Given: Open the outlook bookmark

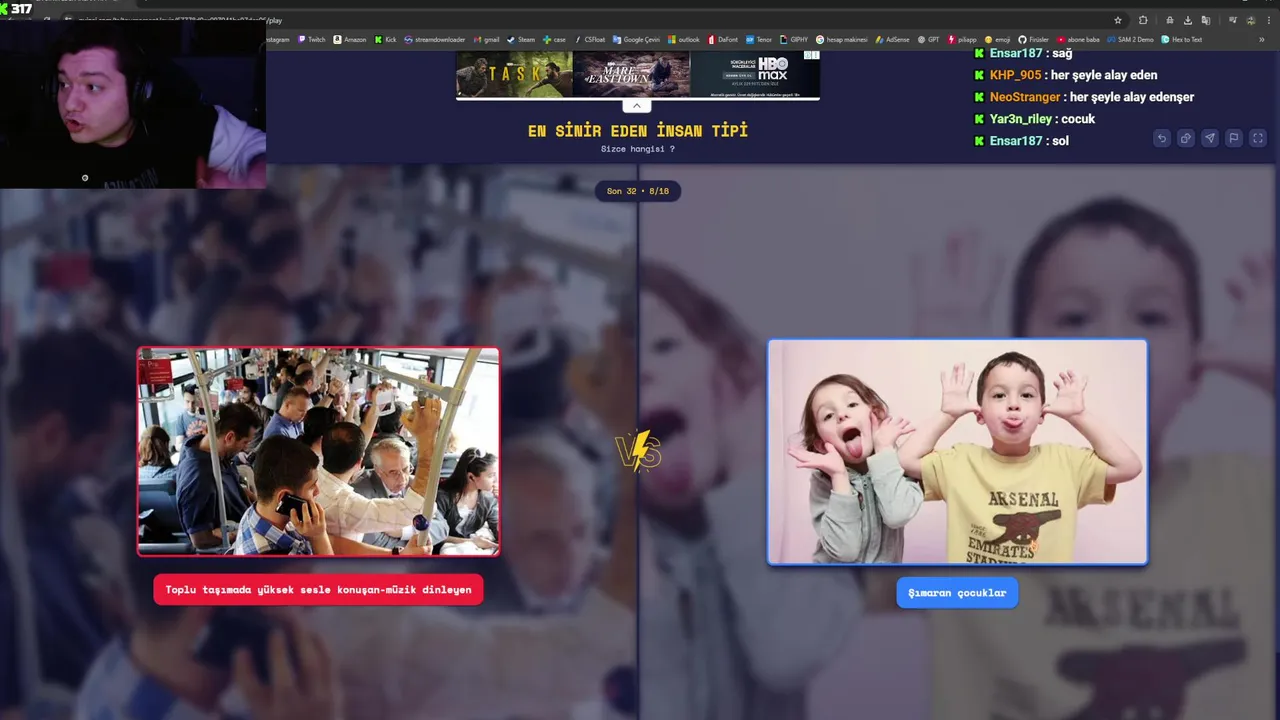Looking at the screenshot, I should click(684, 40).
